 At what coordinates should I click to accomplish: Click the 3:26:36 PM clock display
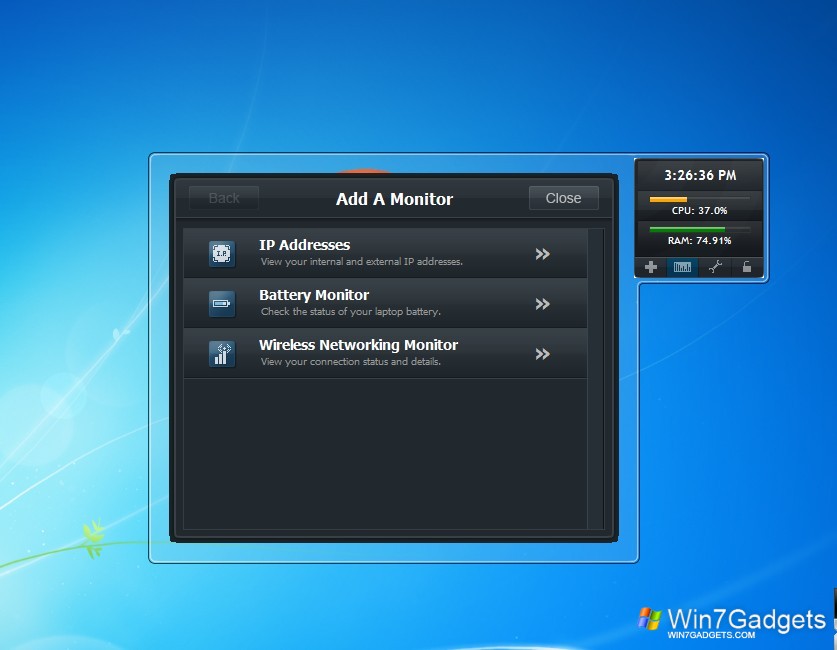click(x=700, y=175)
